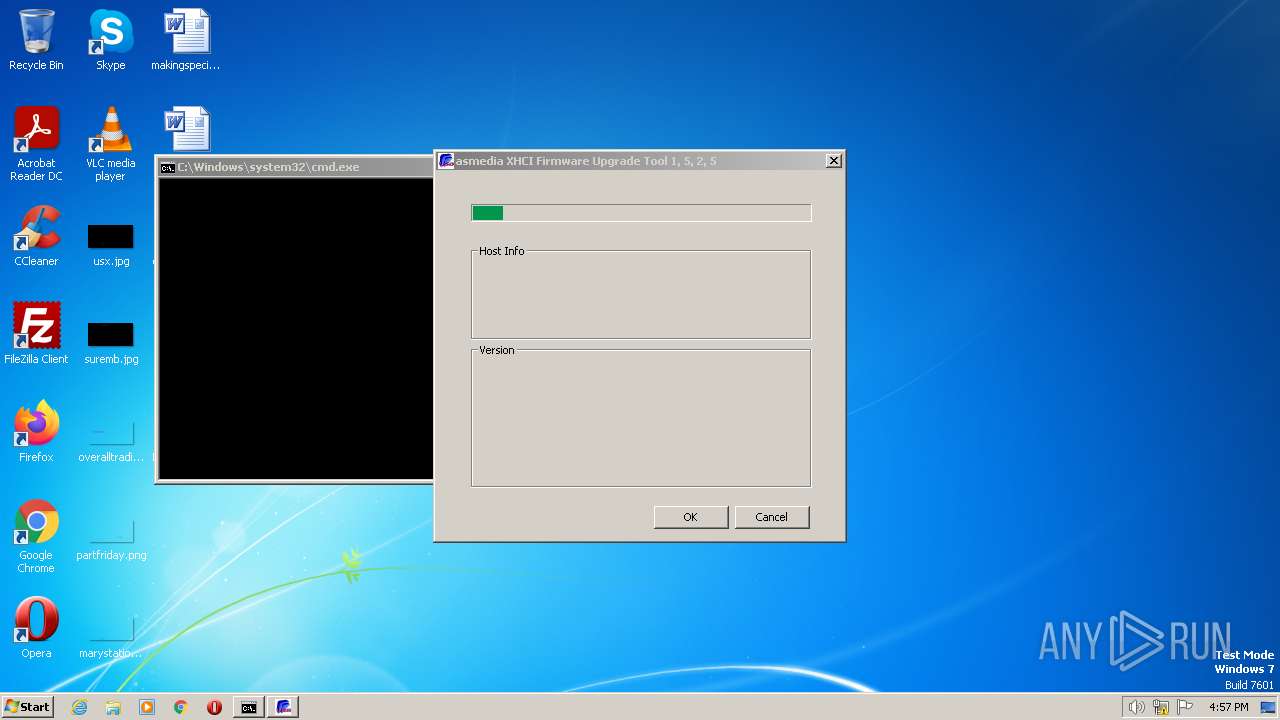Open Windows Explorer folder in taskbar
The width and height of the screenshot is (1280, 720).
coord(113,707)
